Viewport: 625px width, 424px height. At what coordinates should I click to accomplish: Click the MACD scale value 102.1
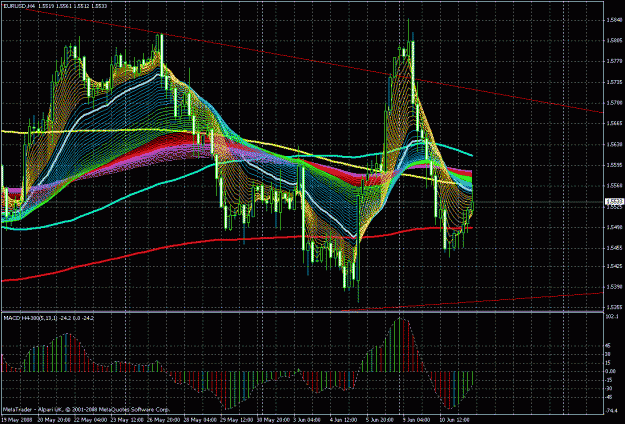pyautogui.click(x=612, y=316)
